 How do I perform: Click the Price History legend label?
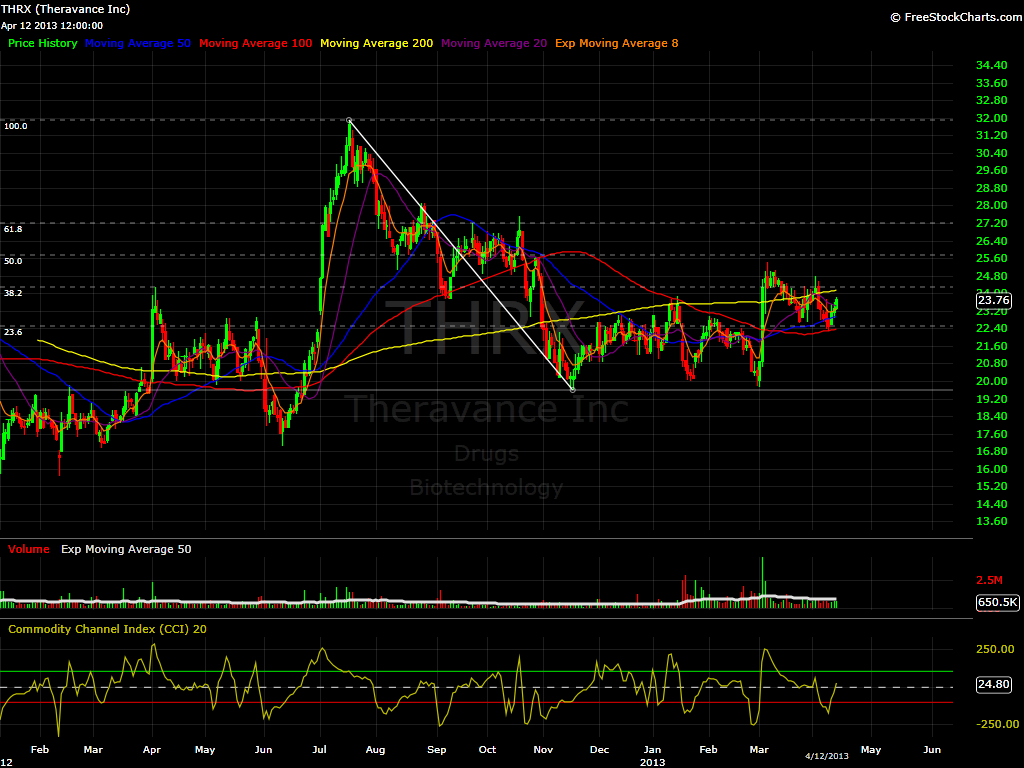[x=44, y=43]
